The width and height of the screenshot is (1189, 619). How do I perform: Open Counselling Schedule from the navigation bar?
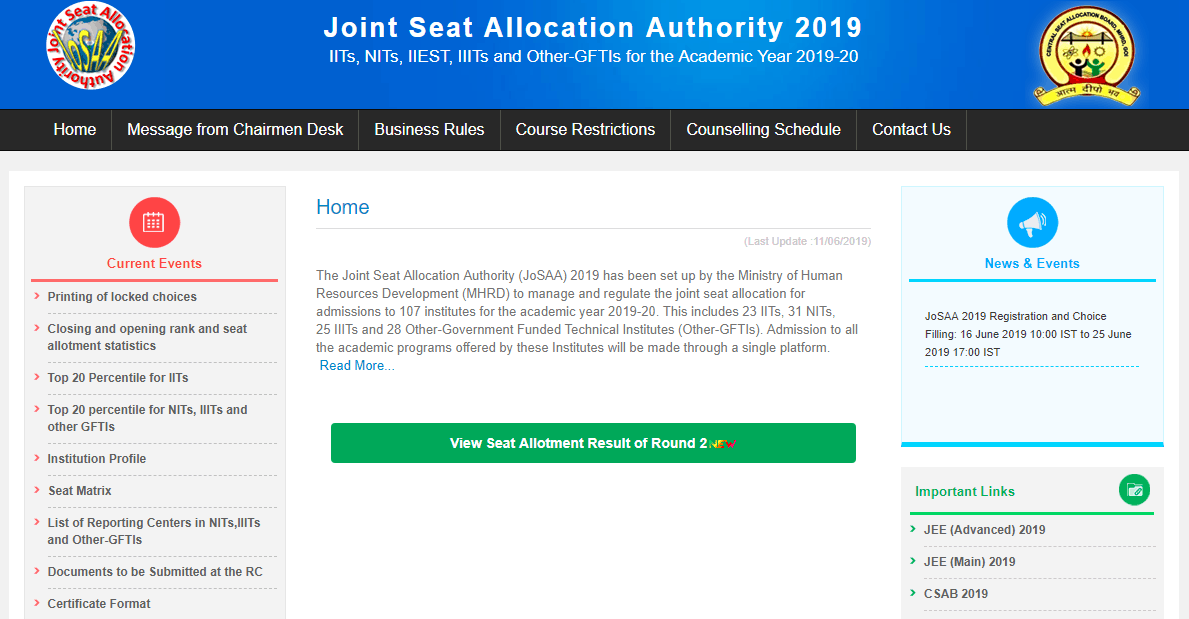pos(763,130)
